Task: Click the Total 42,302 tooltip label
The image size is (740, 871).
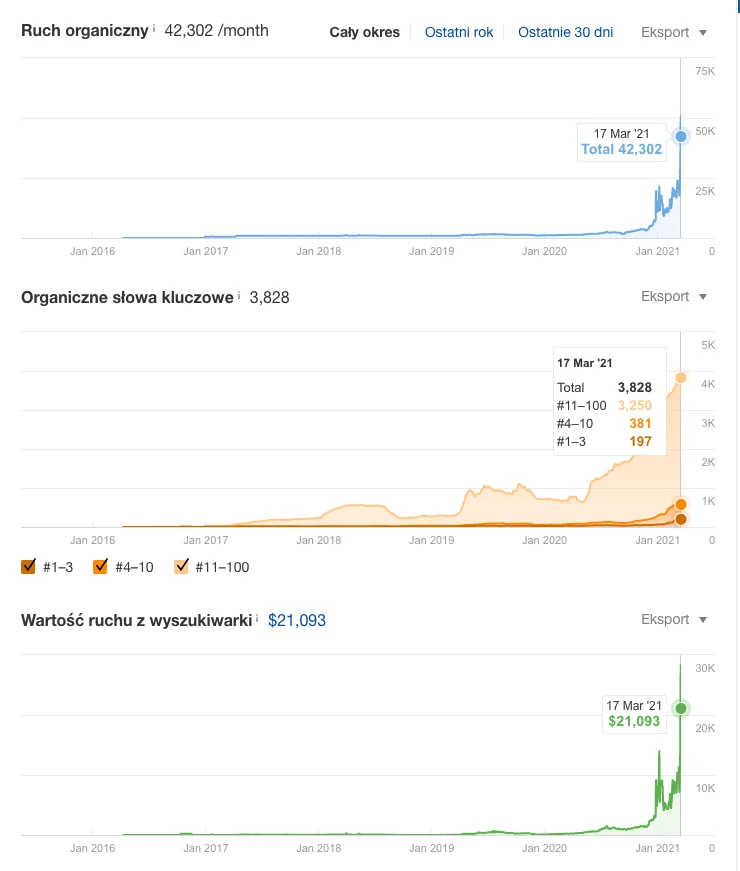Action: [x=621, y=150]
